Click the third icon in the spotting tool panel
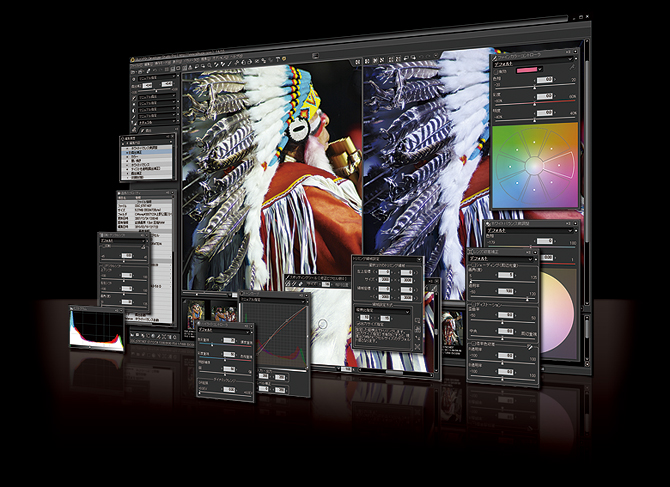 click(x=301, y=284)
